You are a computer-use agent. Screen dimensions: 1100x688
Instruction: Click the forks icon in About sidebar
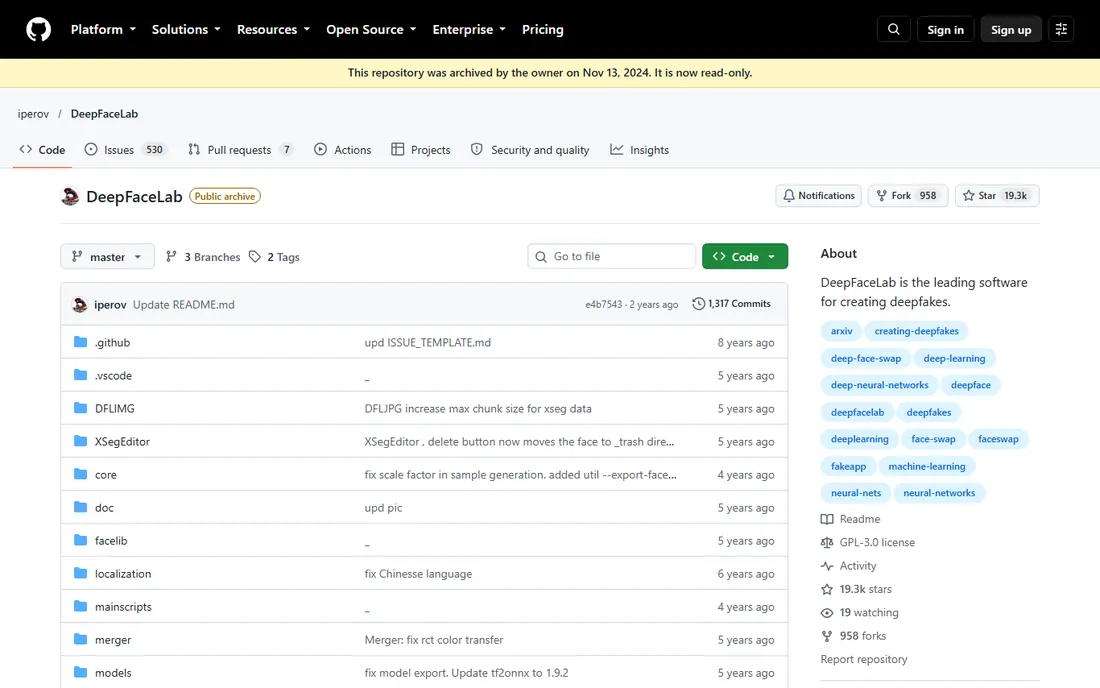click(x=827, y=636)
